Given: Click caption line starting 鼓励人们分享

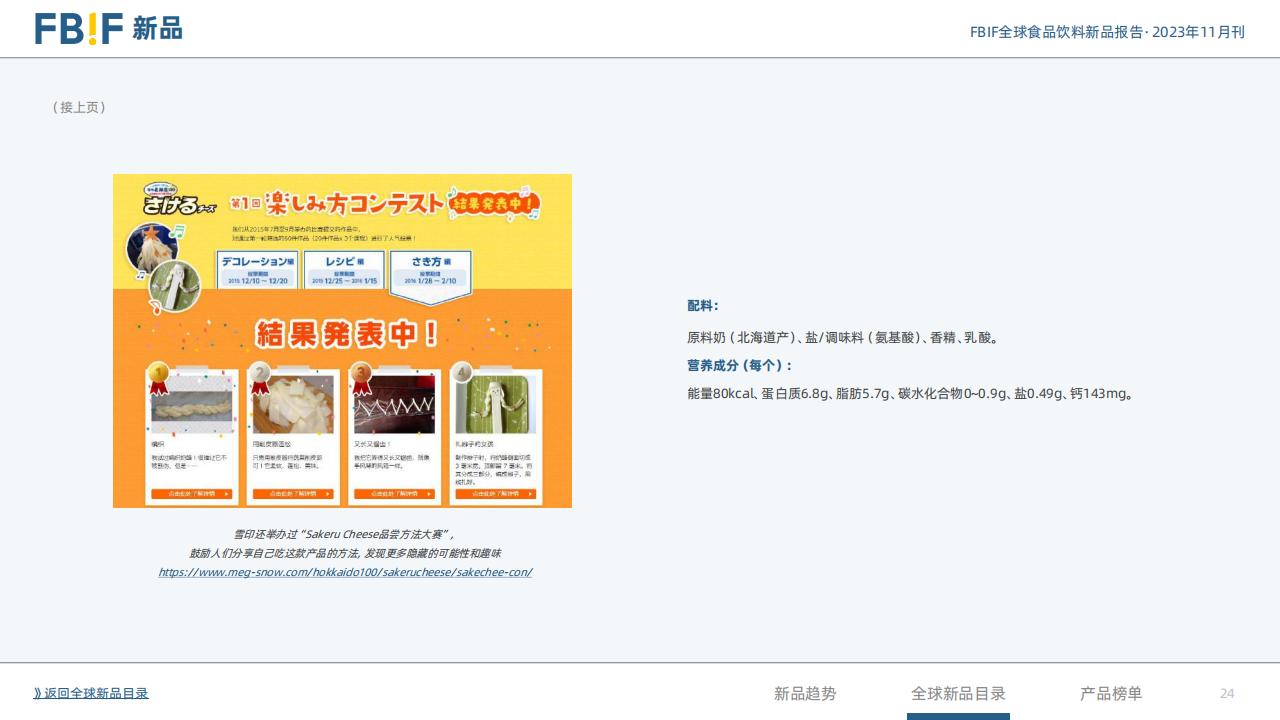Looking at the screenshot, I should click(345, 553).
